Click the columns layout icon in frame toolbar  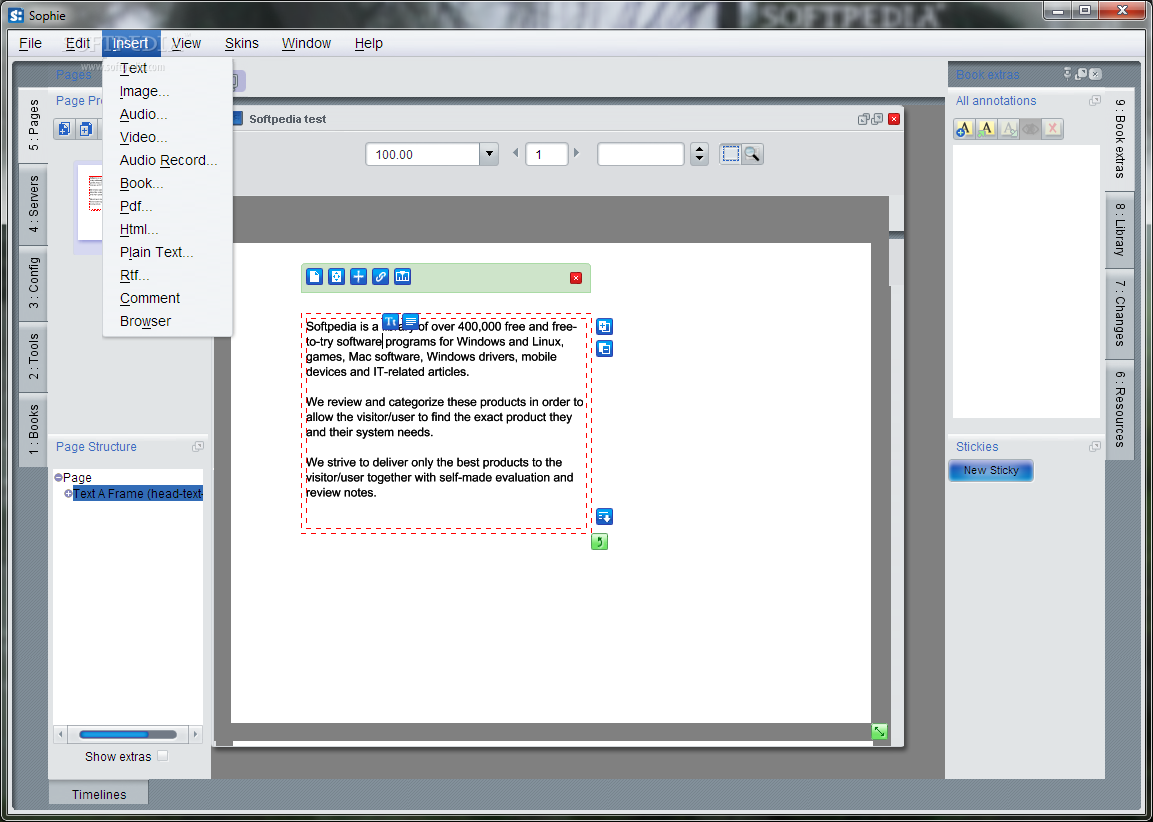coord(402,277)
